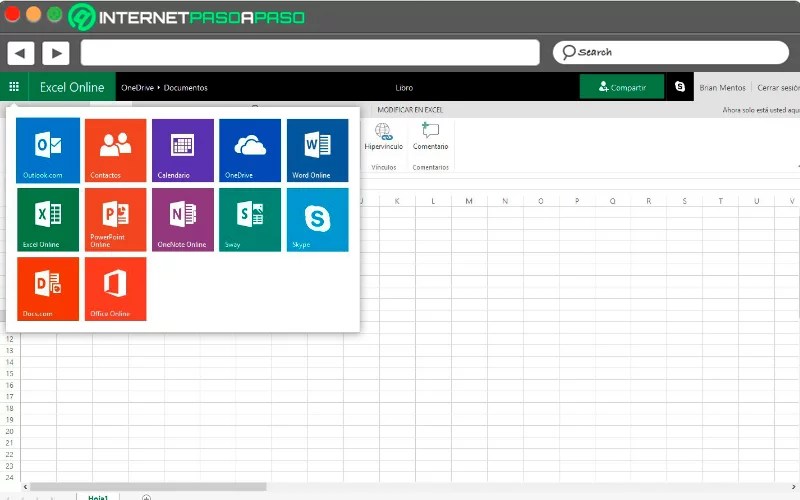Toggle the app launcher grid icon
Image resolution: width=800 pixels, height=500 pixels.
coord(14,87)
